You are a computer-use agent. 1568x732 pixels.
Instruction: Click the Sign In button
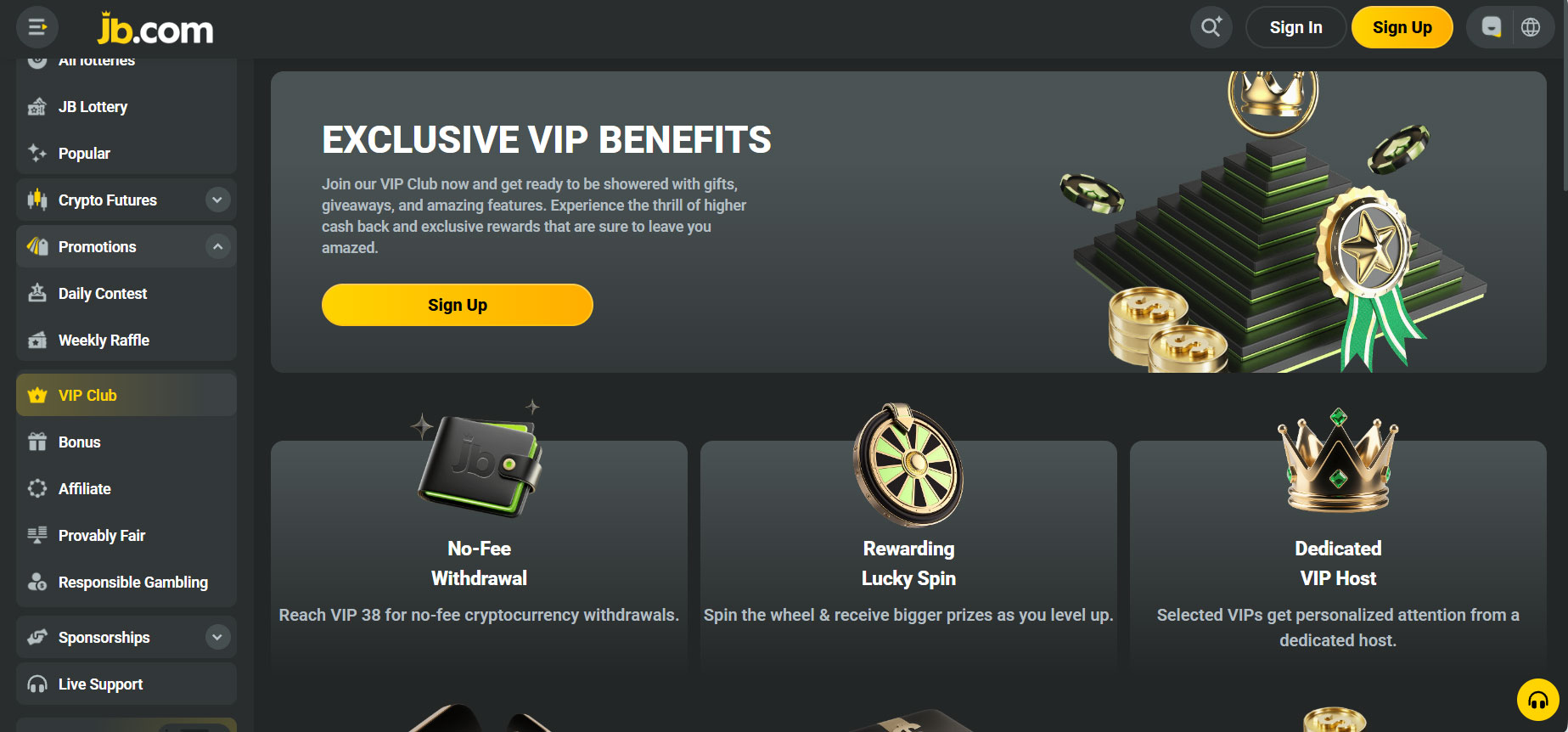(x=1295, y=27)
